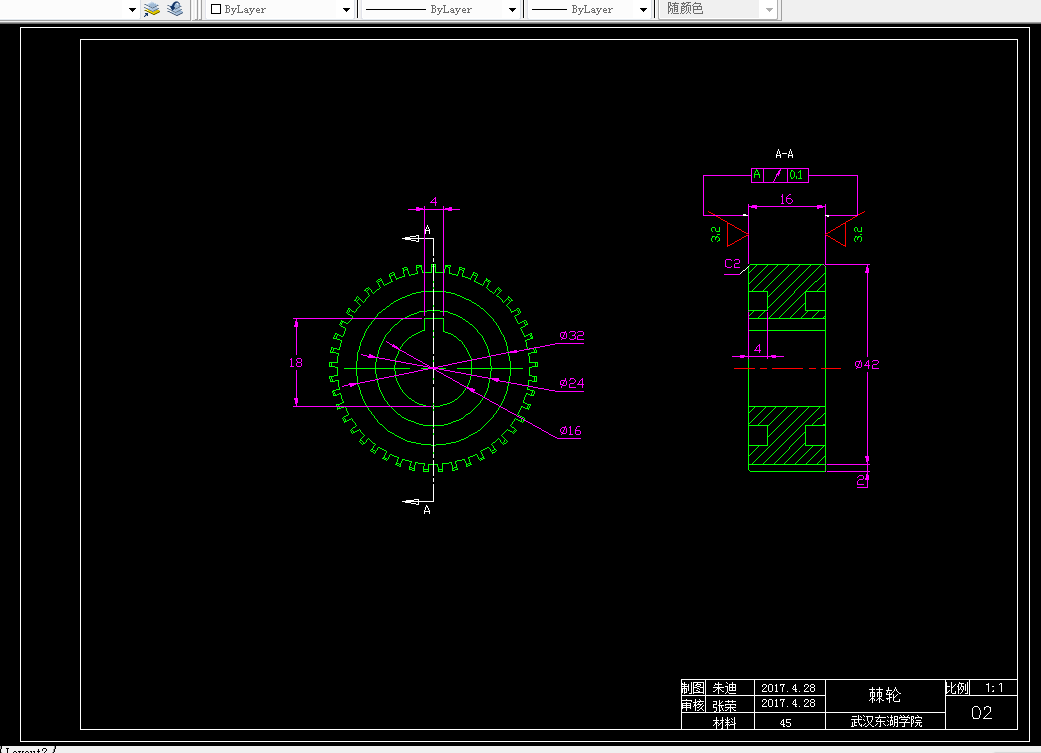Select the 18 vertical dimension text
This screenshot has width=1041, height=753.
pos(295,363)
